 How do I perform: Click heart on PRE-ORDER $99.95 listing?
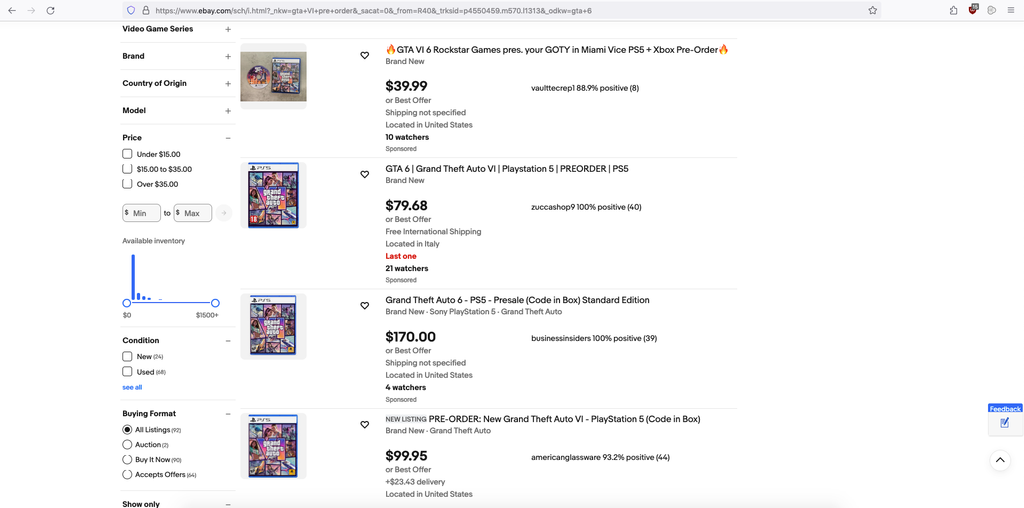(364, 424)
